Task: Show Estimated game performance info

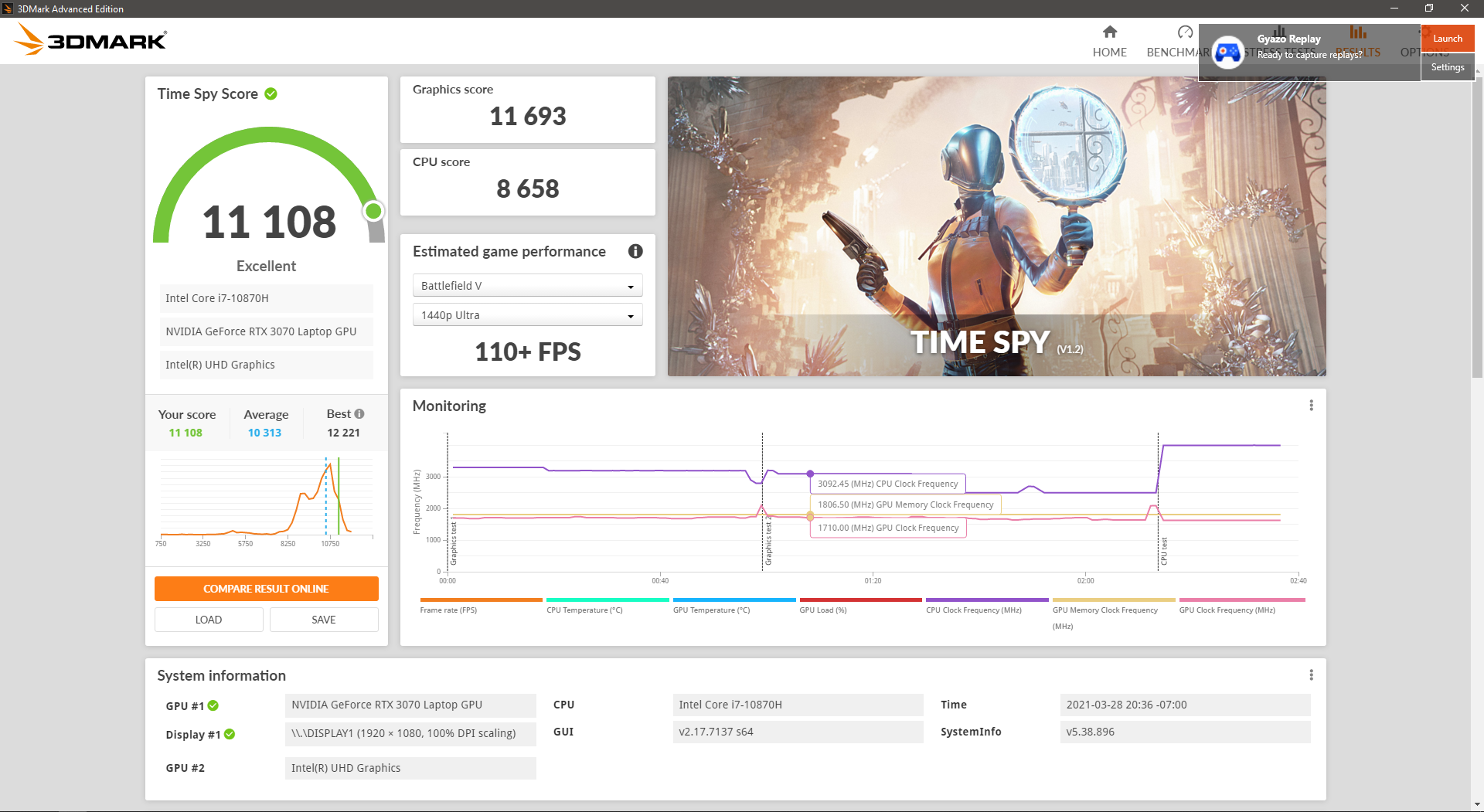Action: (x=635, y=251)
